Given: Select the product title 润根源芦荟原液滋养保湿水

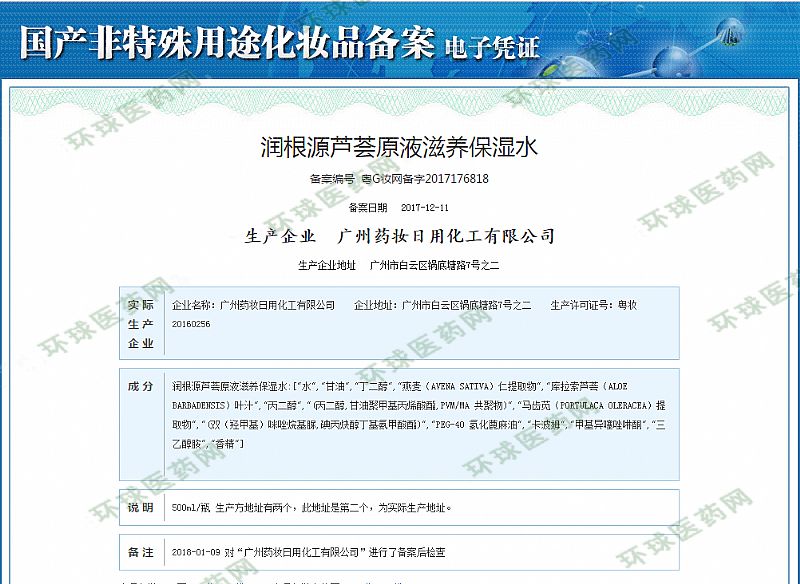Looking at the screenshot, I should pos(399,147).
